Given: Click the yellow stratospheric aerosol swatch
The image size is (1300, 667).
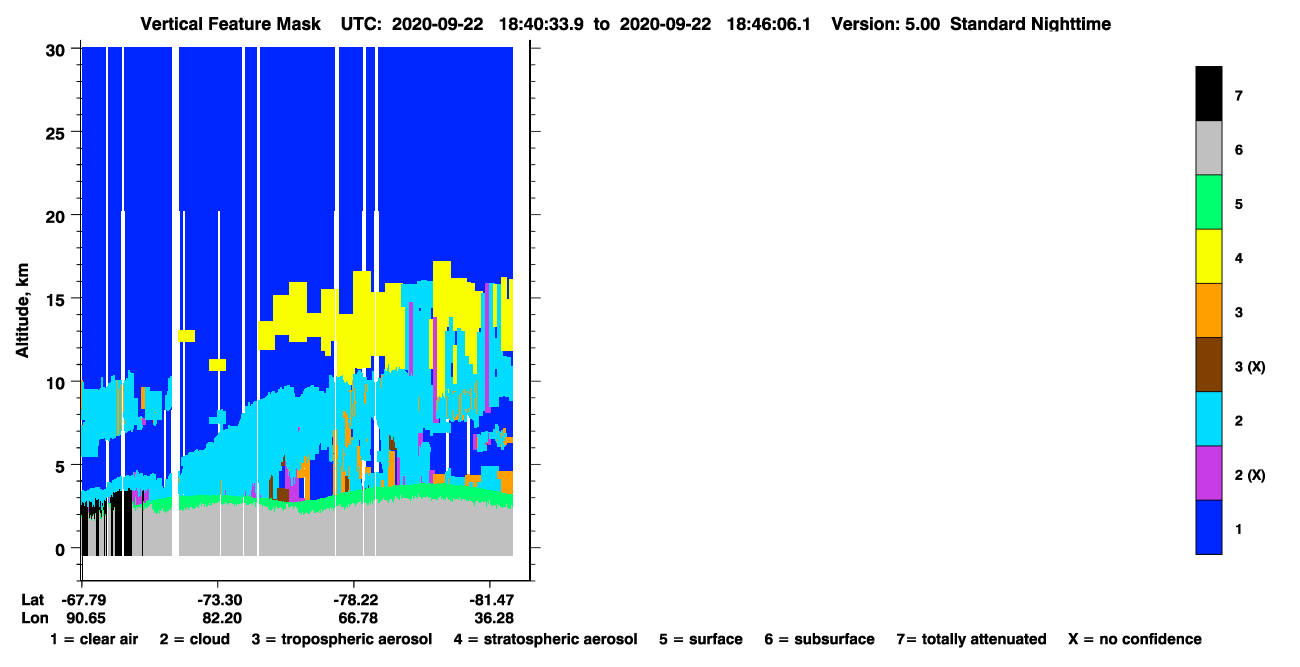Looking at the screenshot, I should (1208, 256).
